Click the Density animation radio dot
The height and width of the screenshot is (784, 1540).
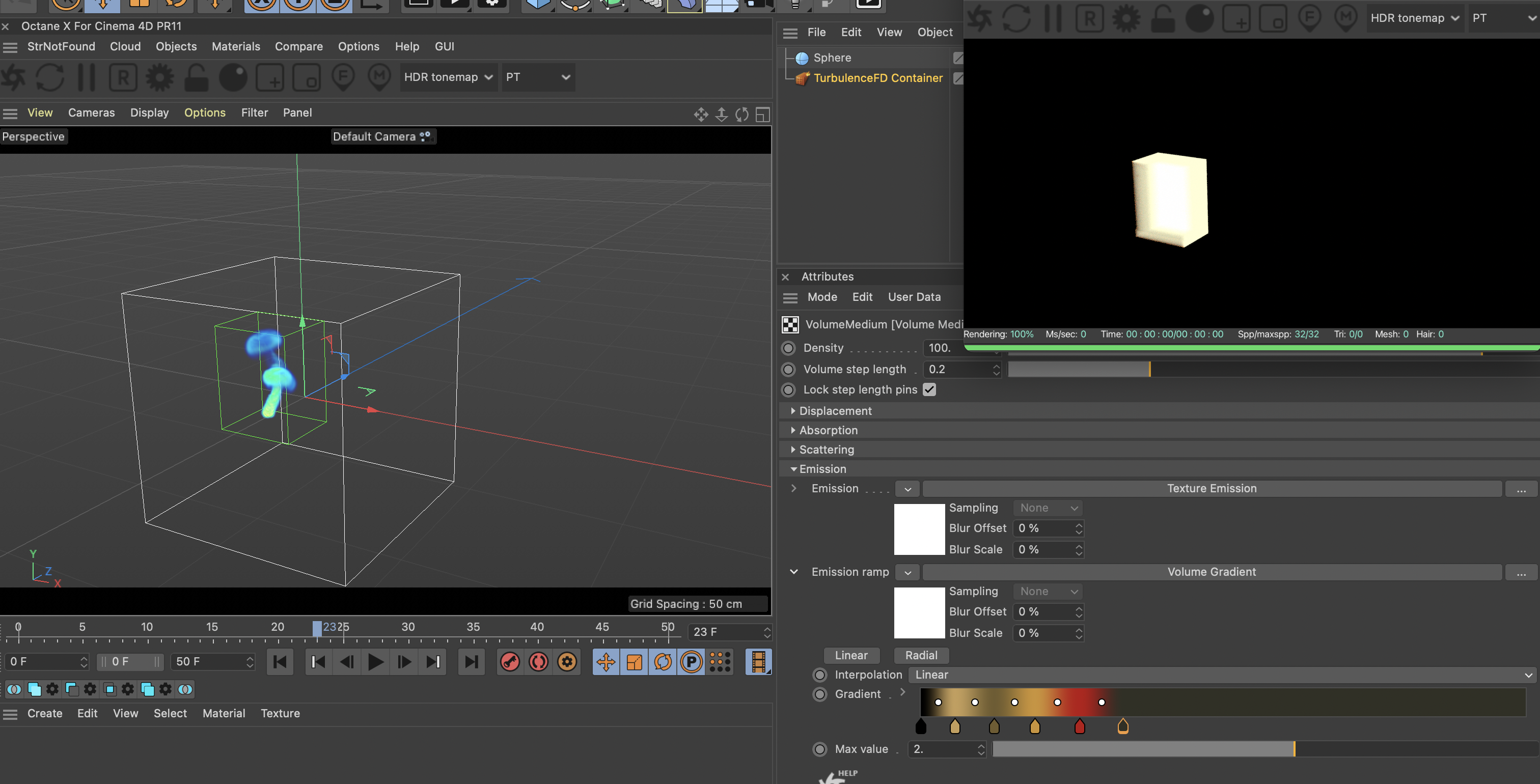(x=788, y=348)
